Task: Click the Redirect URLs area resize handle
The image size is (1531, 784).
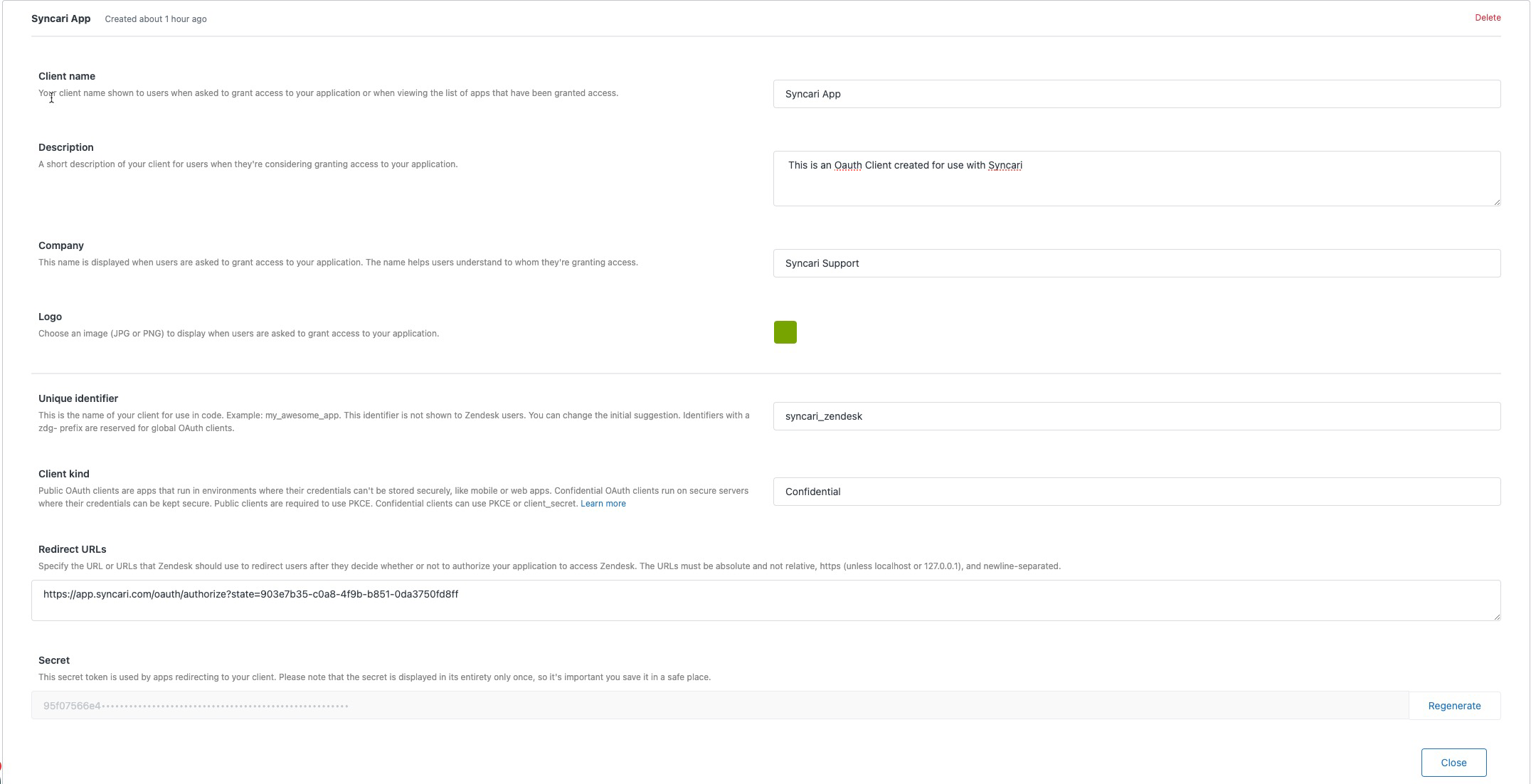Action: (x=1497, y=617)
